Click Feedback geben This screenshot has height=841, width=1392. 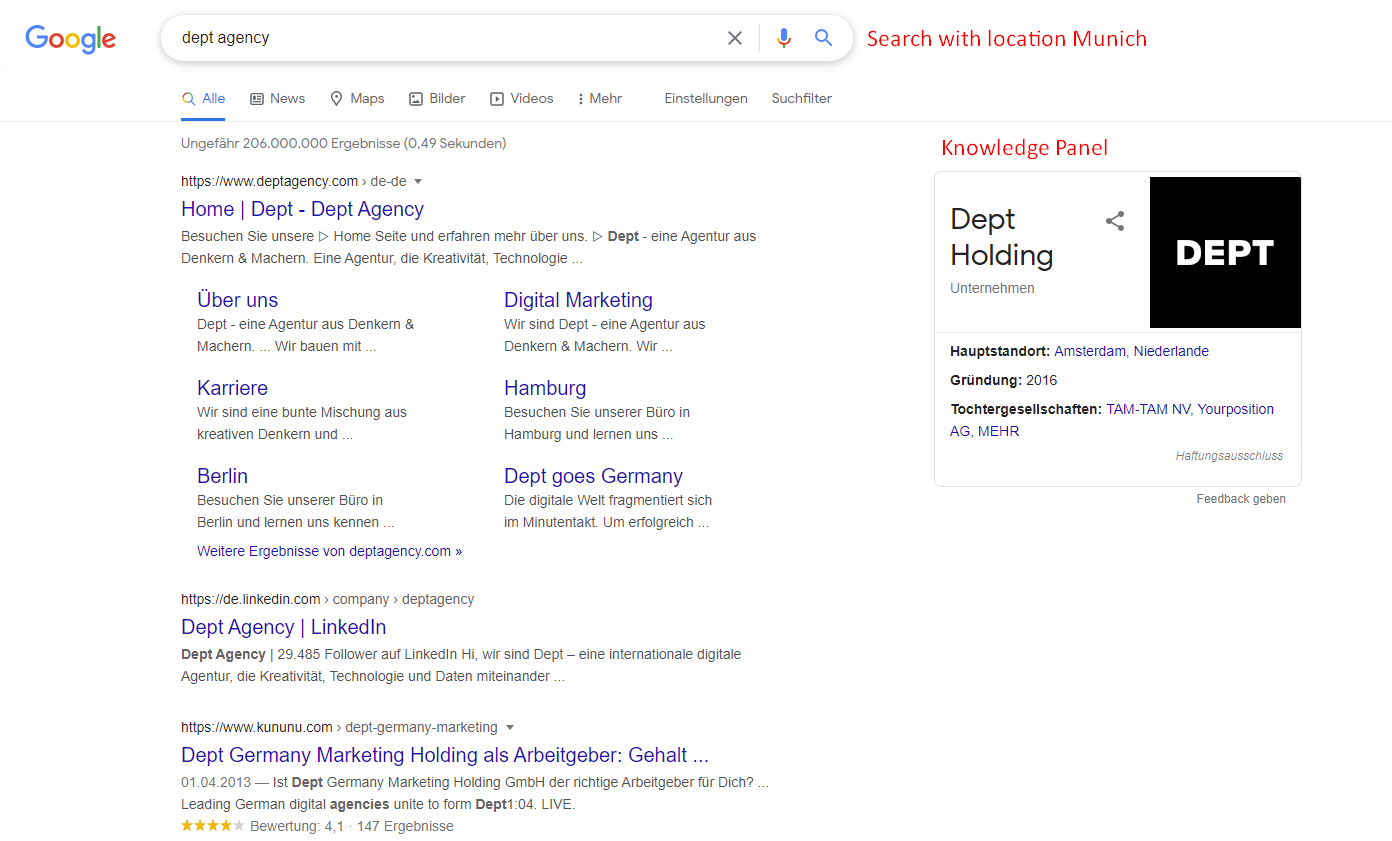(1241, 499)
